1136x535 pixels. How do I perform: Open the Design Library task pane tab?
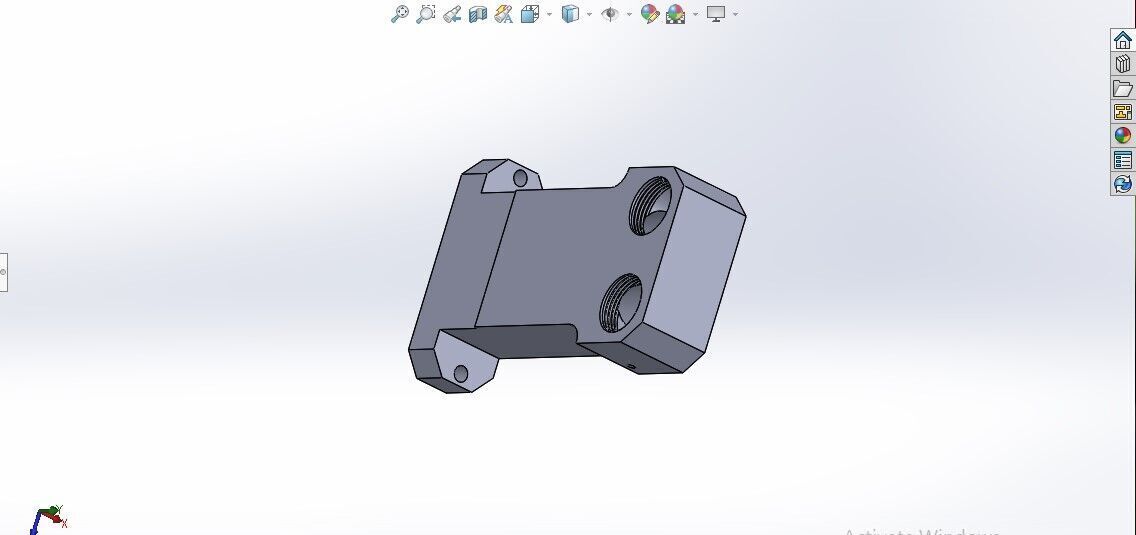[1123, 65]
